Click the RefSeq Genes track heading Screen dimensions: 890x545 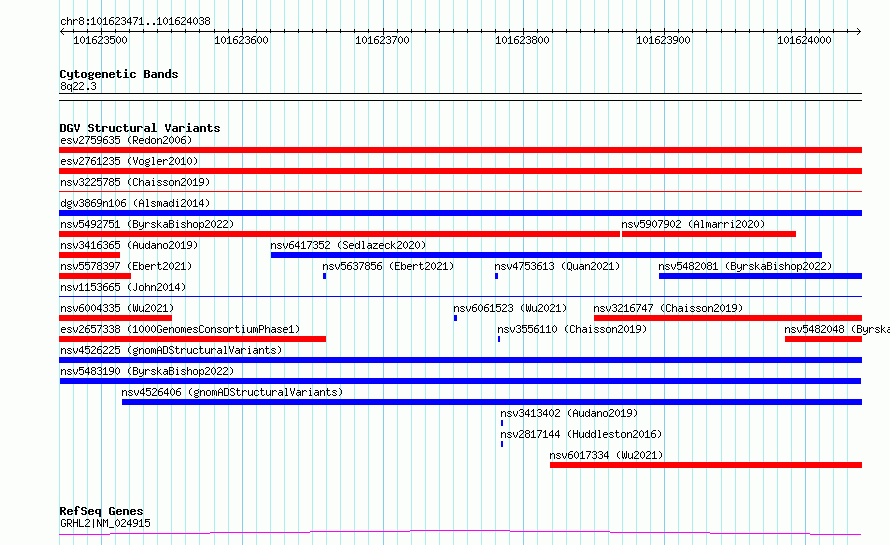(x=102, y=511)
